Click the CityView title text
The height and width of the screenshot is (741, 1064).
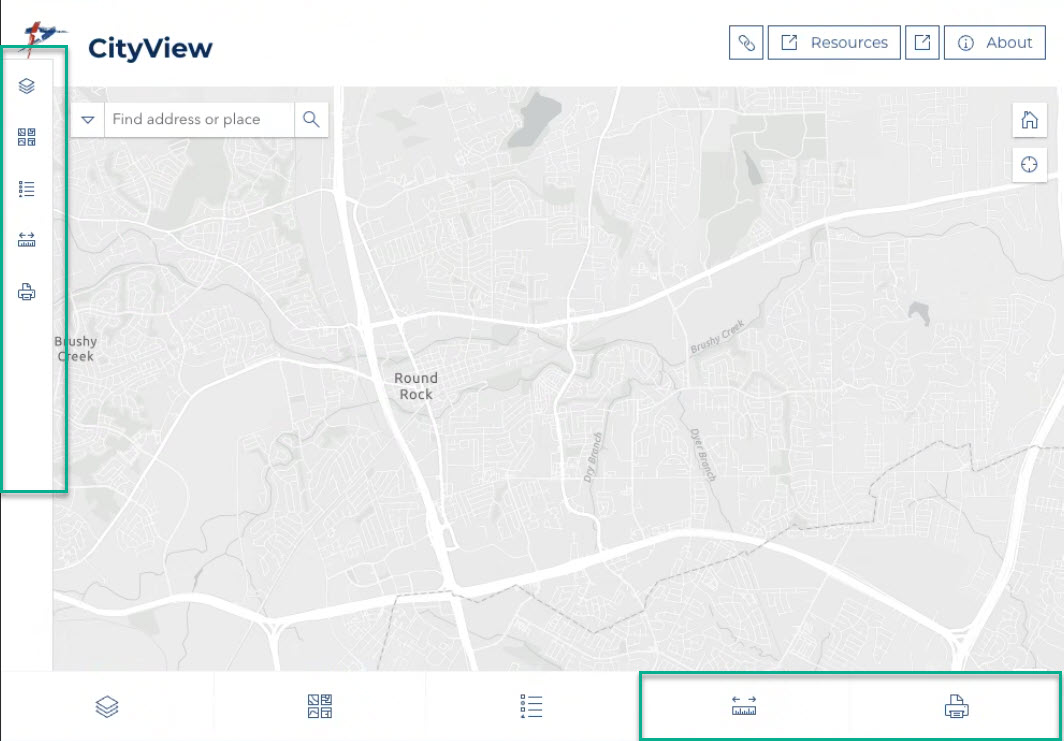[x=150, y=48]
